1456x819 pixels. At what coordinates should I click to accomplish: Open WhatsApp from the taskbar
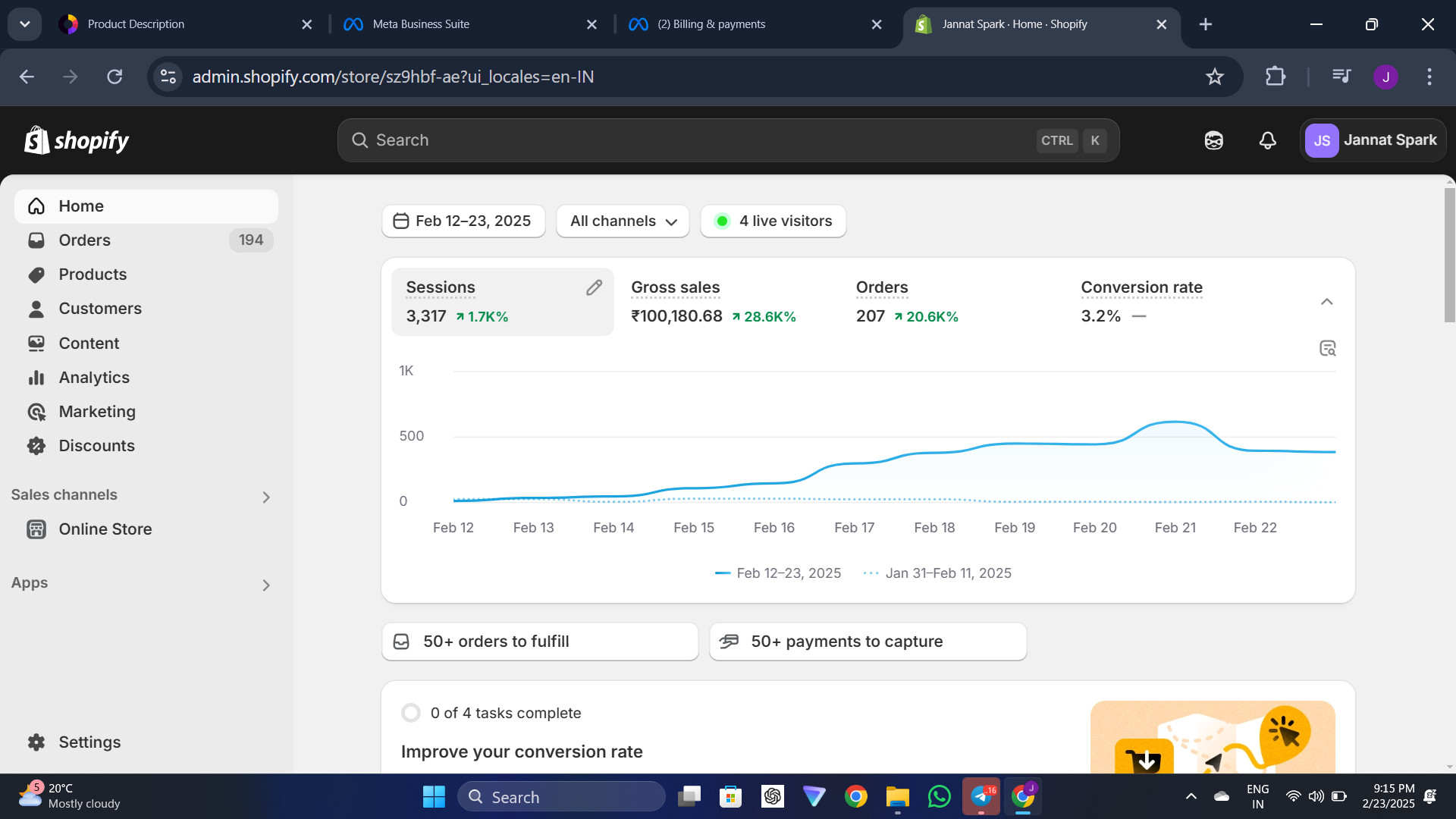coord(939,797)
